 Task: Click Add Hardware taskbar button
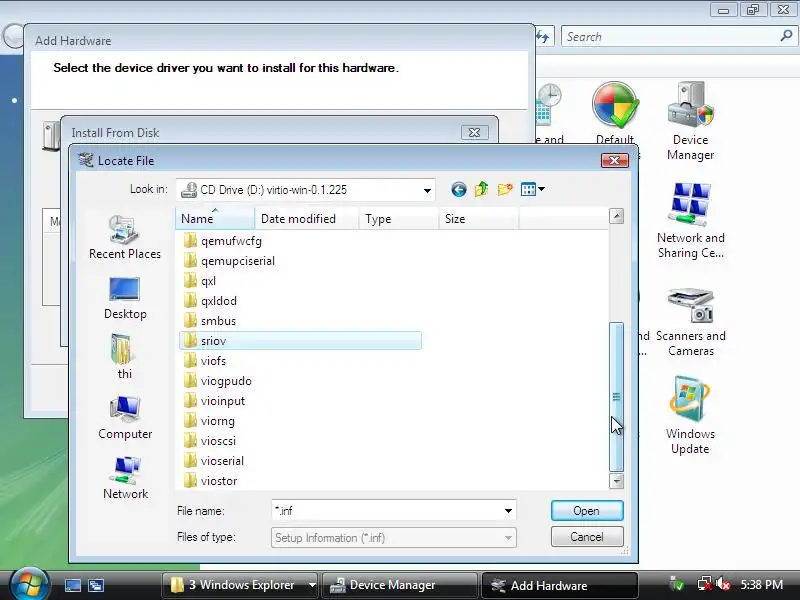point(559,585)
